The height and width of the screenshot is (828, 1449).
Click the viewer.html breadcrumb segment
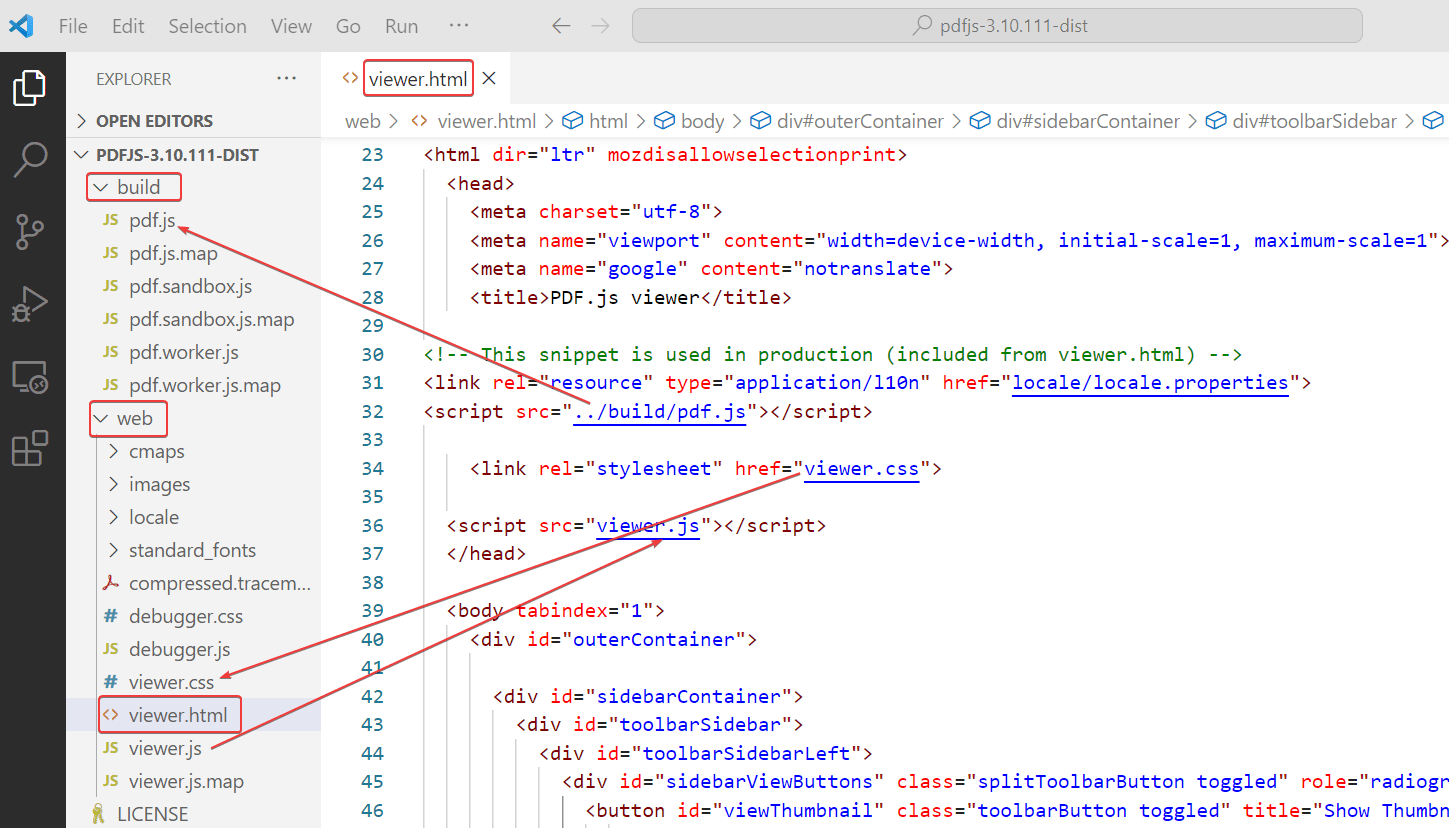pyautogui.click(x=476, y=121)
